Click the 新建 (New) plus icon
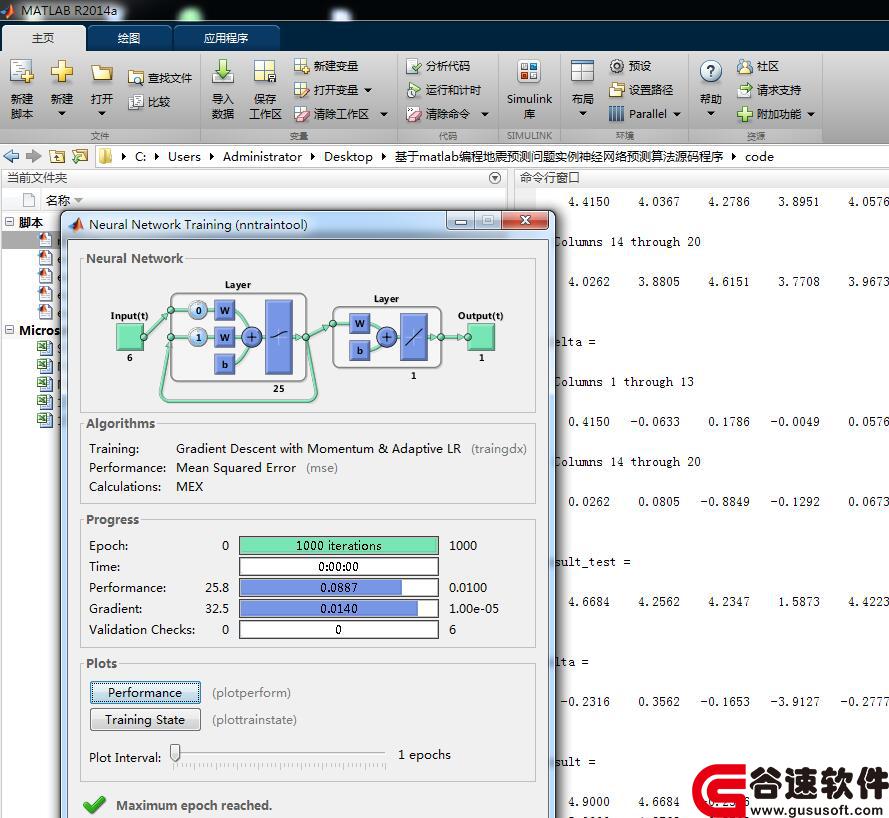The image size is (889, 818). 61,72
